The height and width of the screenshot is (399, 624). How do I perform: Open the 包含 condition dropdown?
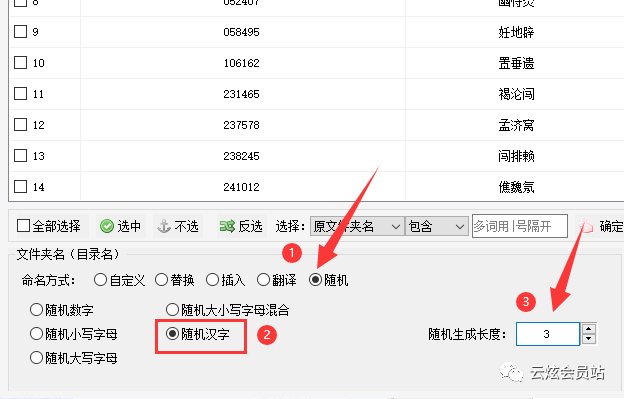437,226
